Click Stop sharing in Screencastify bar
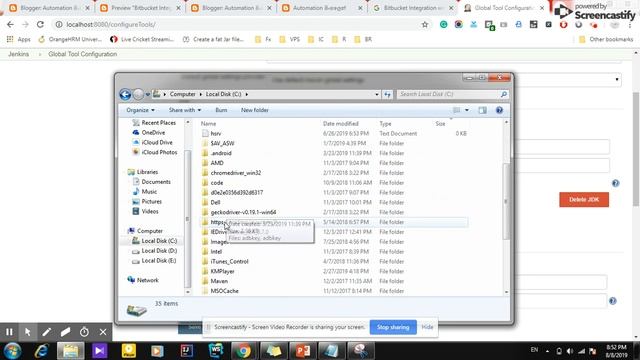Image resolution: width=640 pixels, height=360 pixels. click(393, 327)
